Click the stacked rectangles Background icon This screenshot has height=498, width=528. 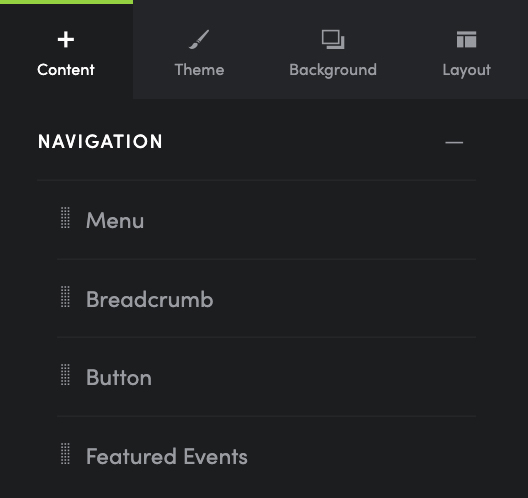(x=333, y=39)
